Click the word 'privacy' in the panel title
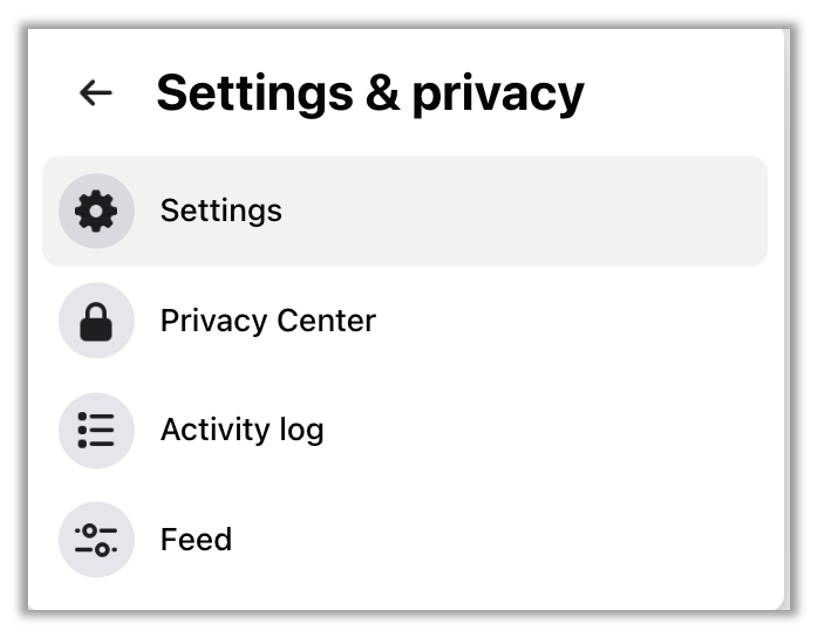Viewport: 816px width, 638px height. click(498, 95)
